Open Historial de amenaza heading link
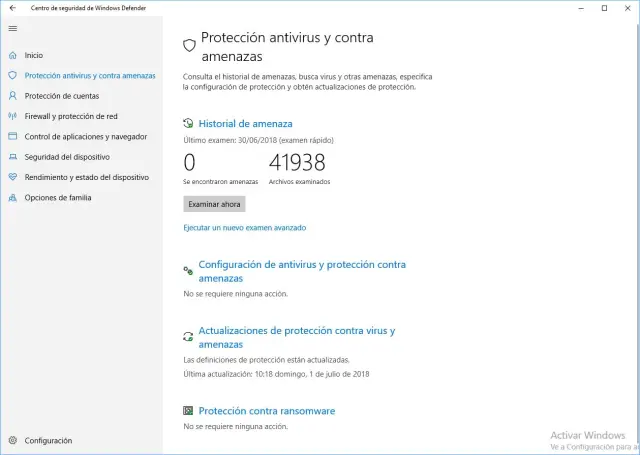Screen dimensions: 640x455 245,124
